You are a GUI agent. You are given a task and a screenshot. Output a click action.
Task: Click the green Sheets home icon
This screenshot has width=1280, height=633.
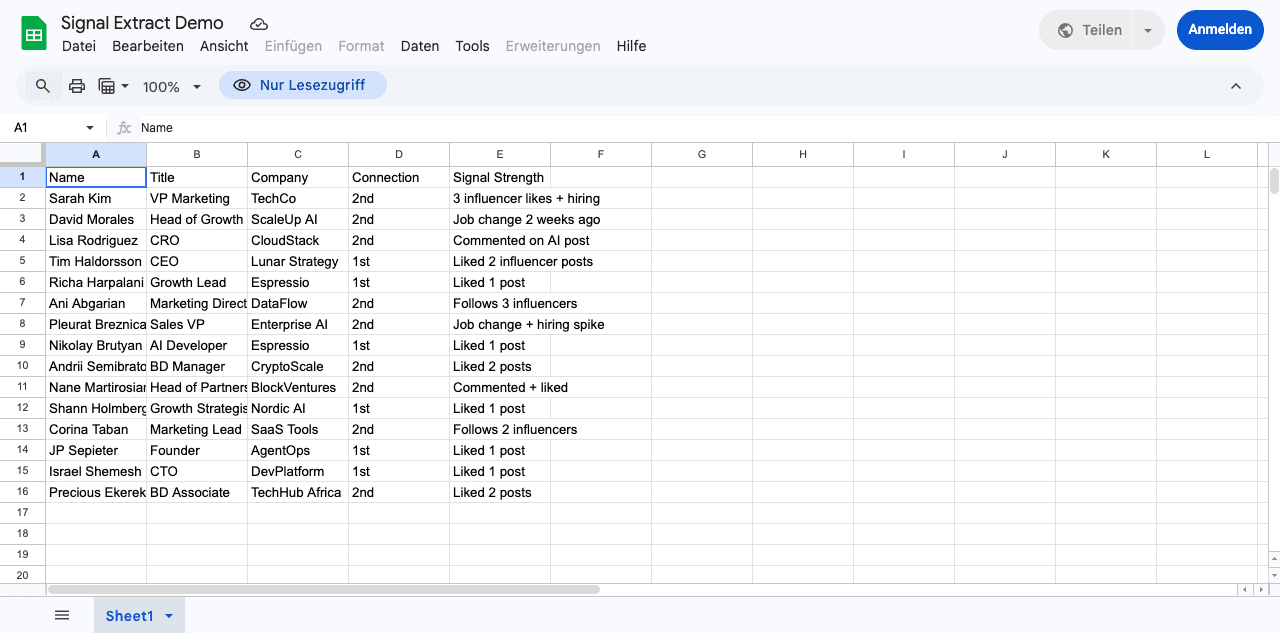[33, 32]
